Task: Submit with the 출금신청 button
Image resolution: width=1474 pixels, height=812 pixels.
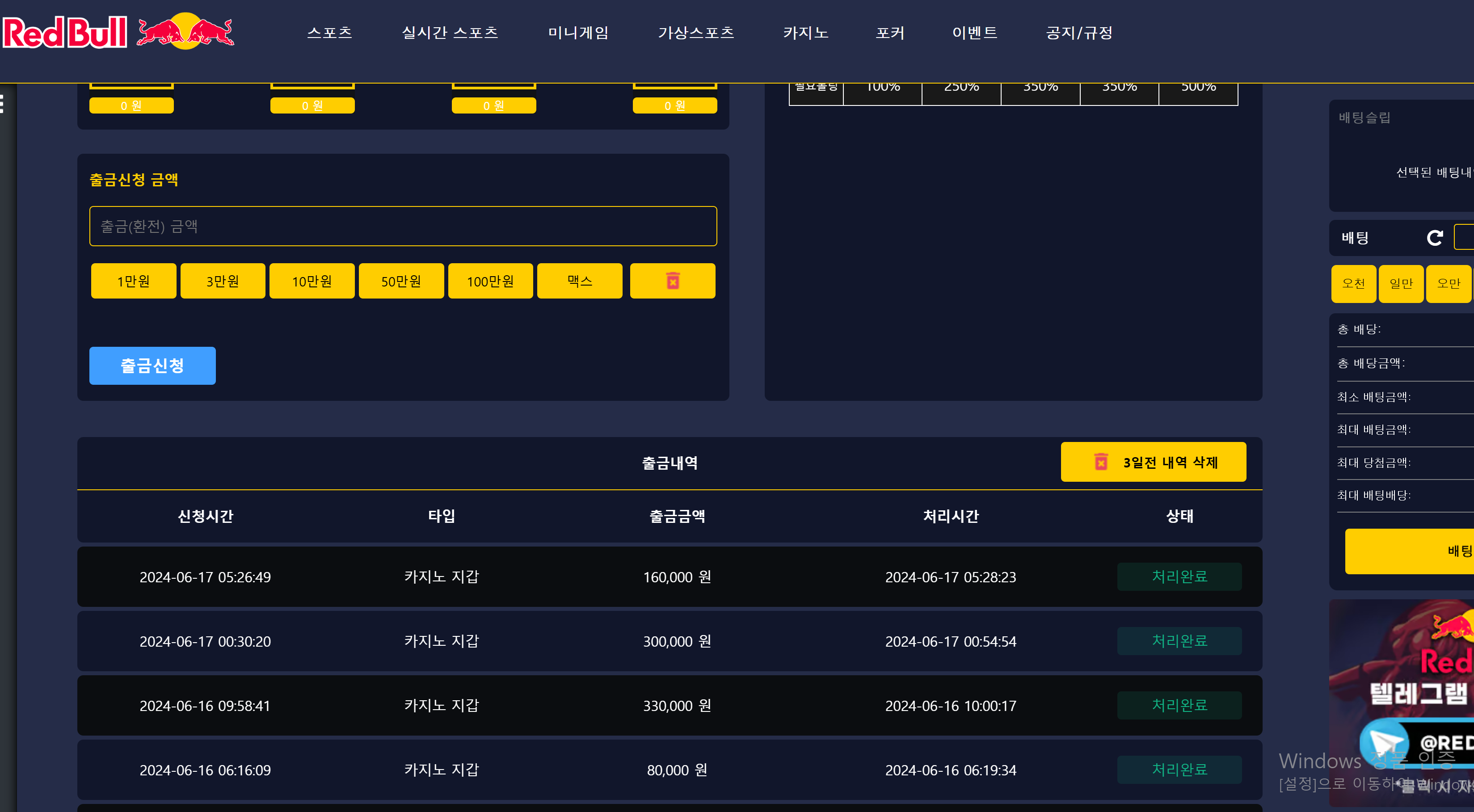Action: pos(152,366)
